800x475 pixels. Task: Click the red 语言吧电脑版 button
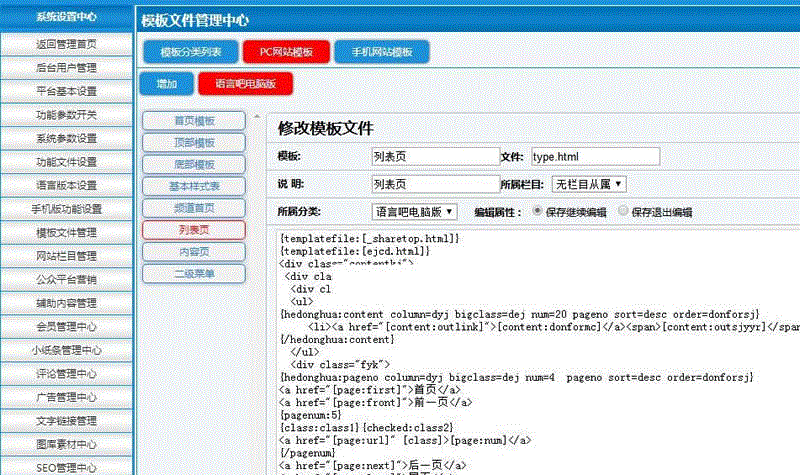tap(245, 83)
